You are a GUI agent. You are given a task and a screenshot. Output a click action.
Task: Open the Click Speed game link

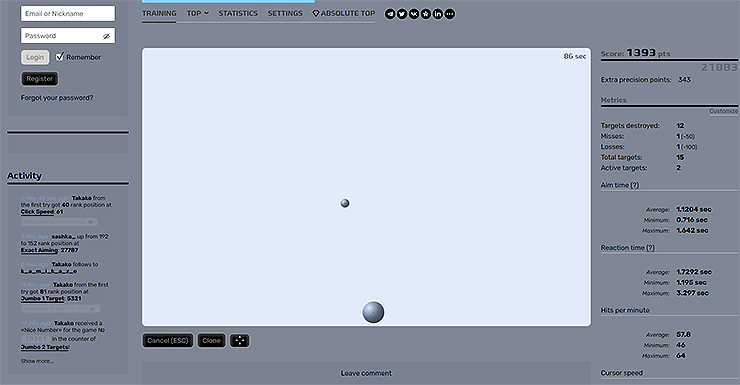(x=37, y=212)
